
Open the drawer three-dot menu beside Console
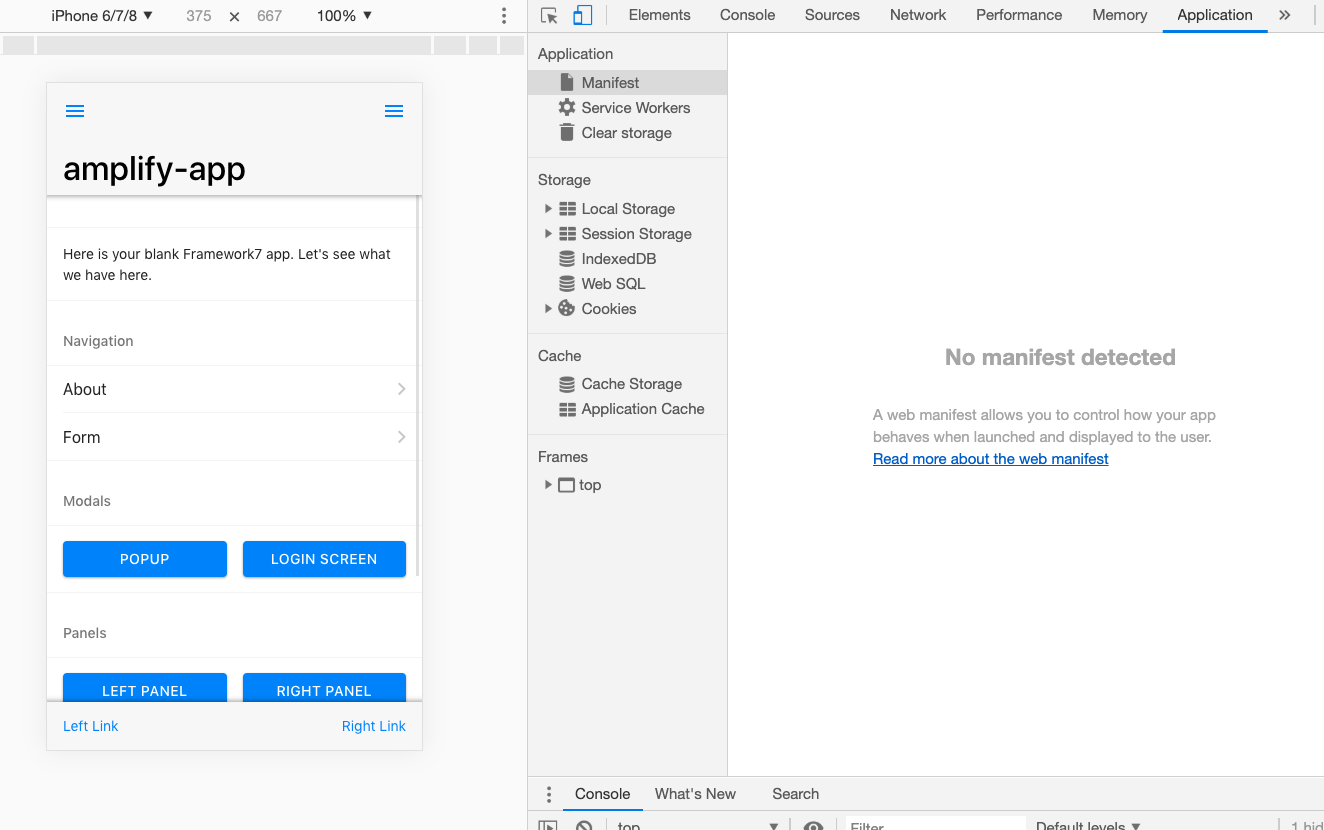[548, 794]
